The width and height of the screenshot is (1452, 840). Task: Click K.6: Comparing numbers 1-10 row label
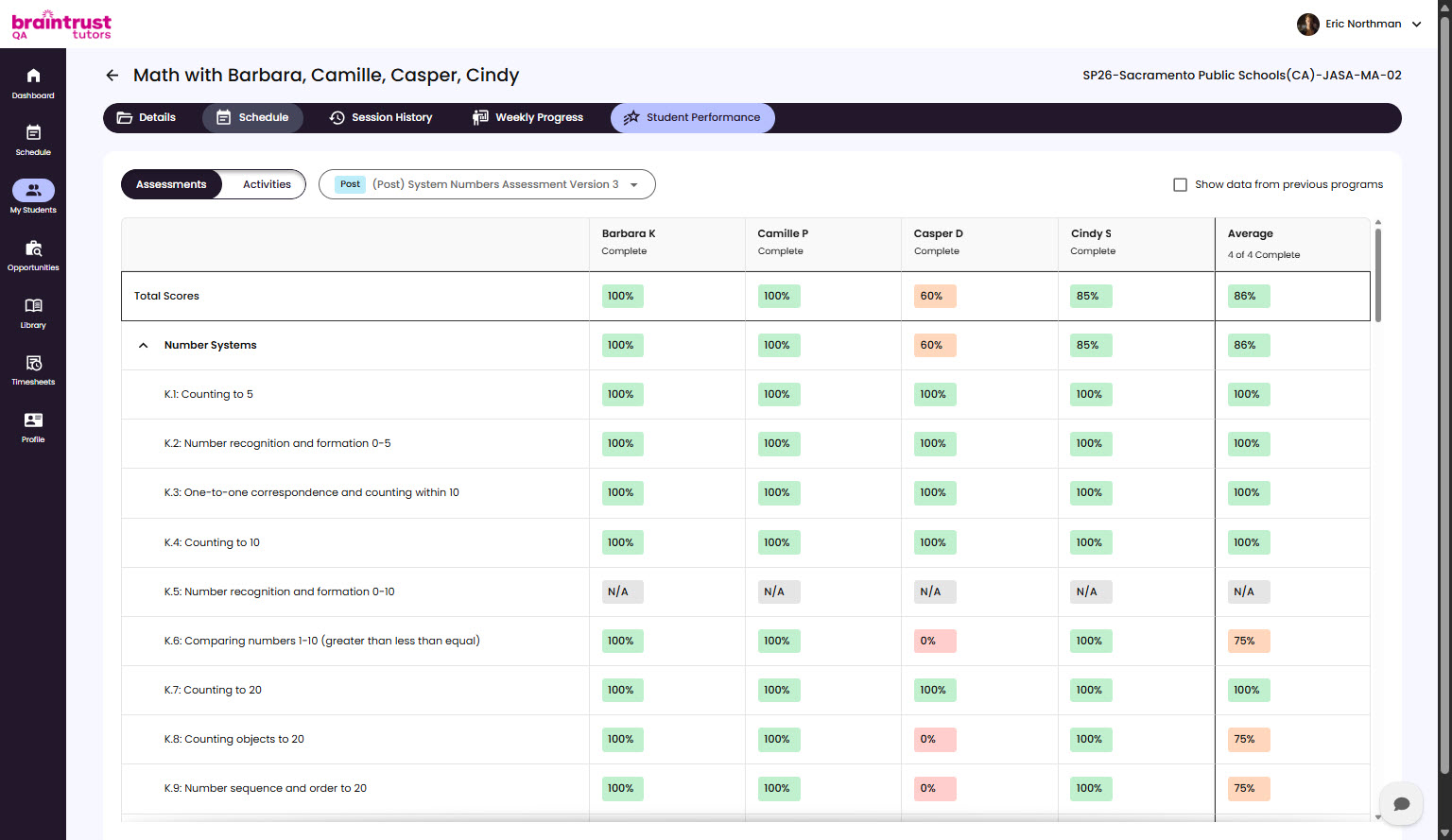321,641
